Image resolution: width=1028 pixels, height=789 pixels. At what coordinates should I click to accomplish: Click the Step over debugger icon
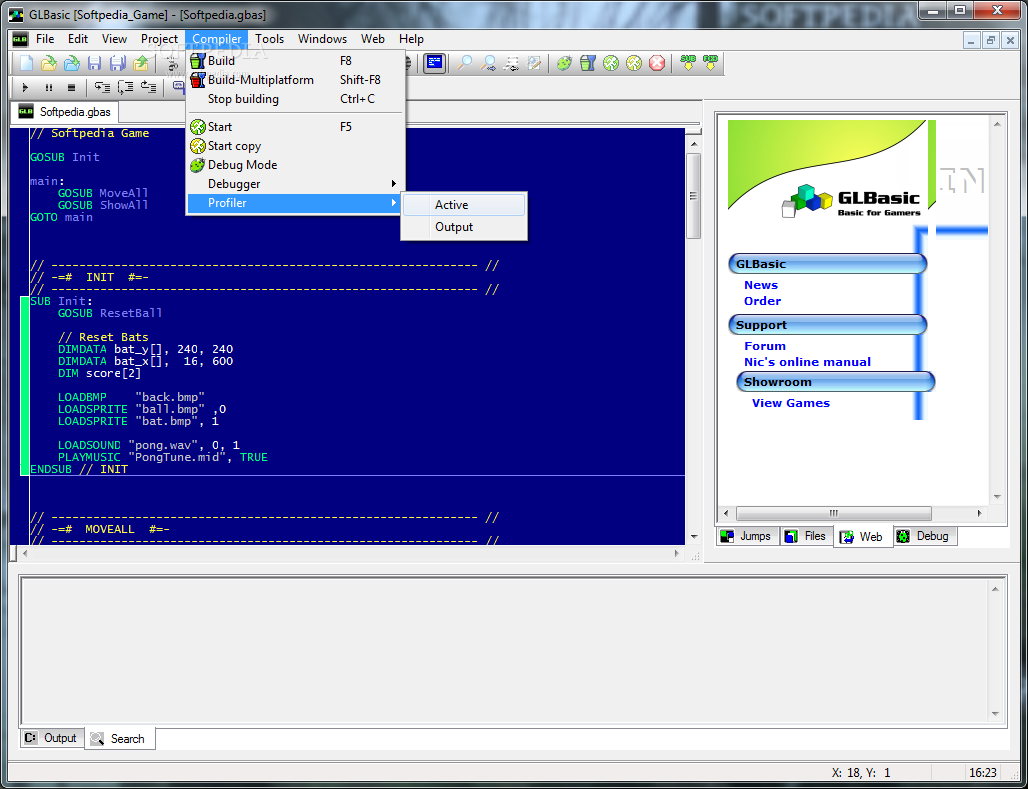pos(125,87)
